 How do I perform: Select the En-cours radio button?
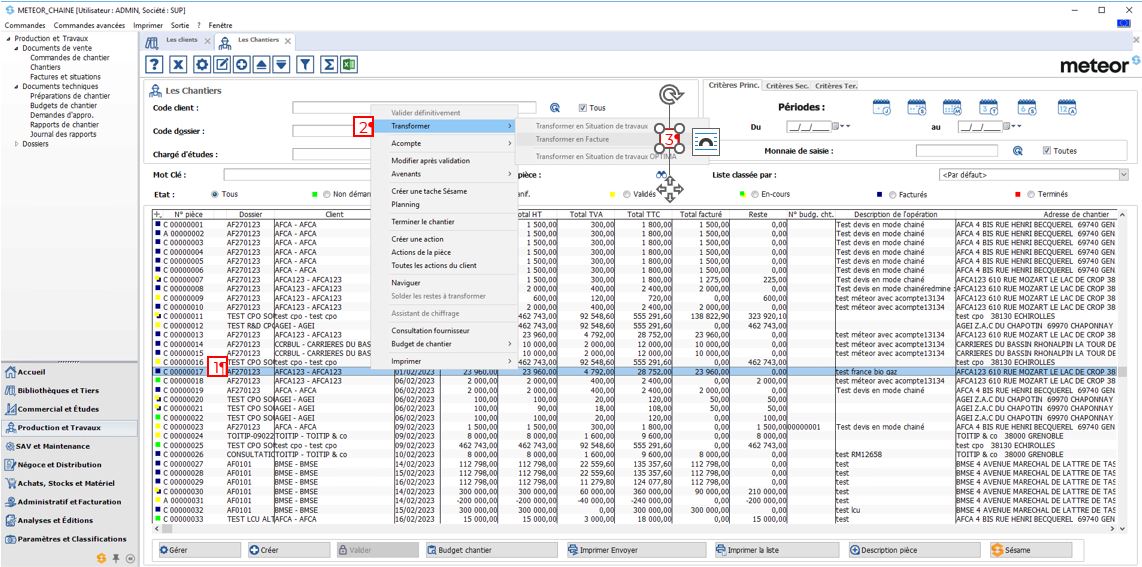click(x=753, y=194)
